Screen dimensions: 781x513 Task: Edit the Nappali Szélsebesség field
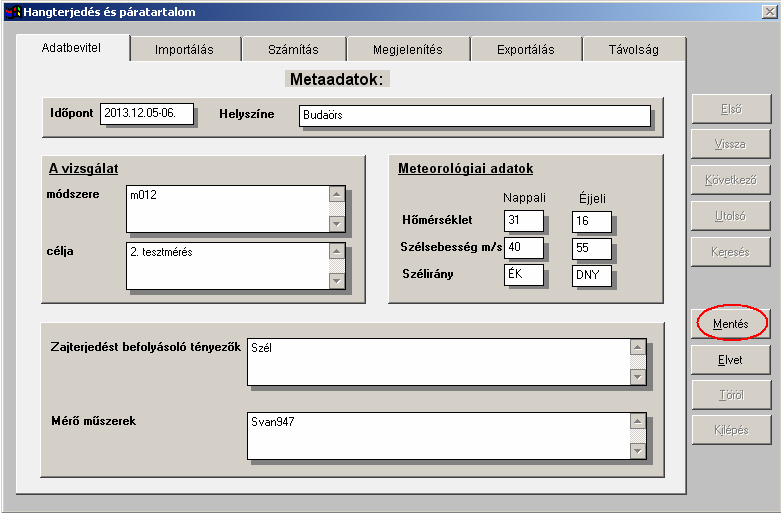pos(523,248)
